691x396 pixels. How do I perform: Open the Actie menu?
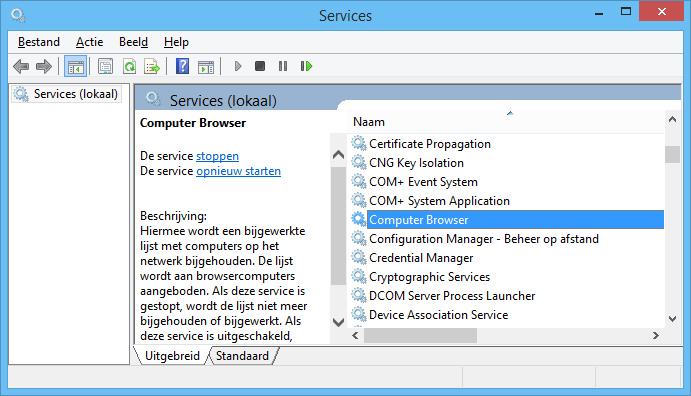click(89, 42)
